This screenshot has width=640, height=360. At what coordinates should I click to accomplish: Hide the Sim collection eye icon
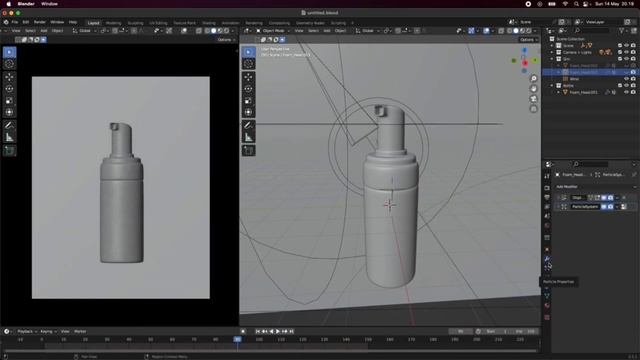click(627, 59)
